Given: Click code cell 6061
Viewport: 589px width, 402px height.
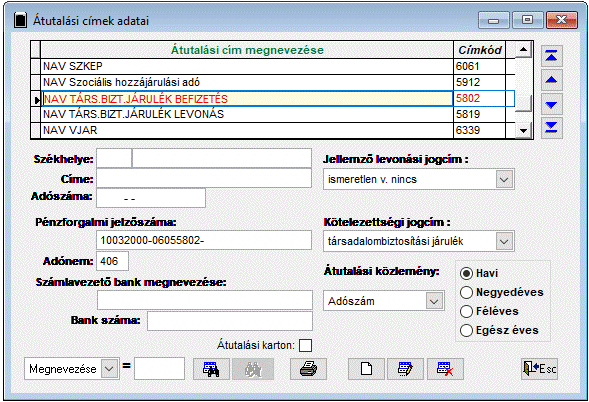Looking at the screenshot, I should (479, 66).
